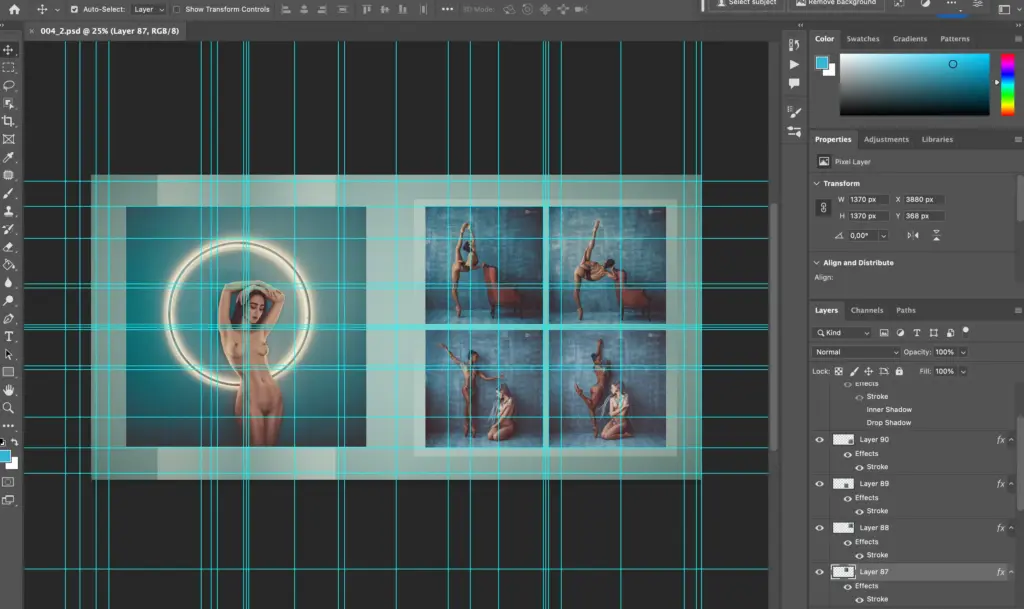Select the Move tool in the toolbar
The width and height of the screenshot is (1024, 609).
8,50
